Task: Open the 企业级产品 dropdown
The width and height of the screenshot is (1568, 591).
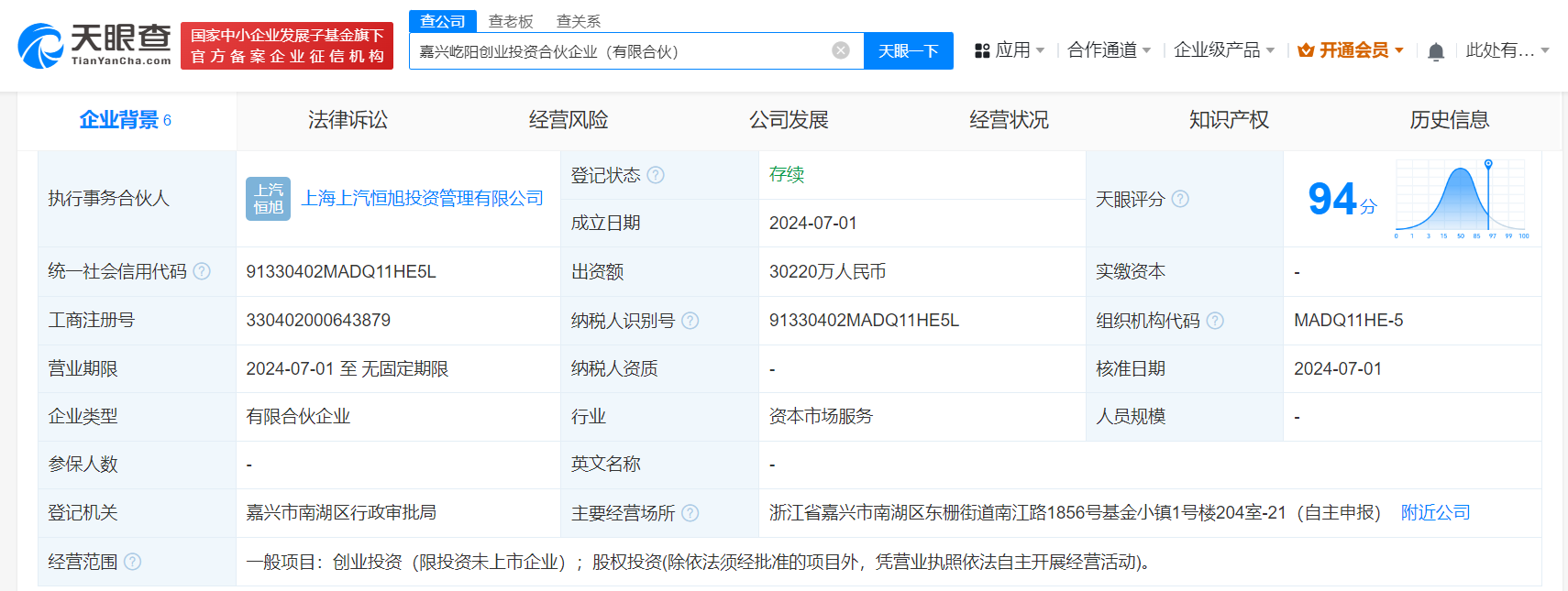Action: click(1223, 50)
